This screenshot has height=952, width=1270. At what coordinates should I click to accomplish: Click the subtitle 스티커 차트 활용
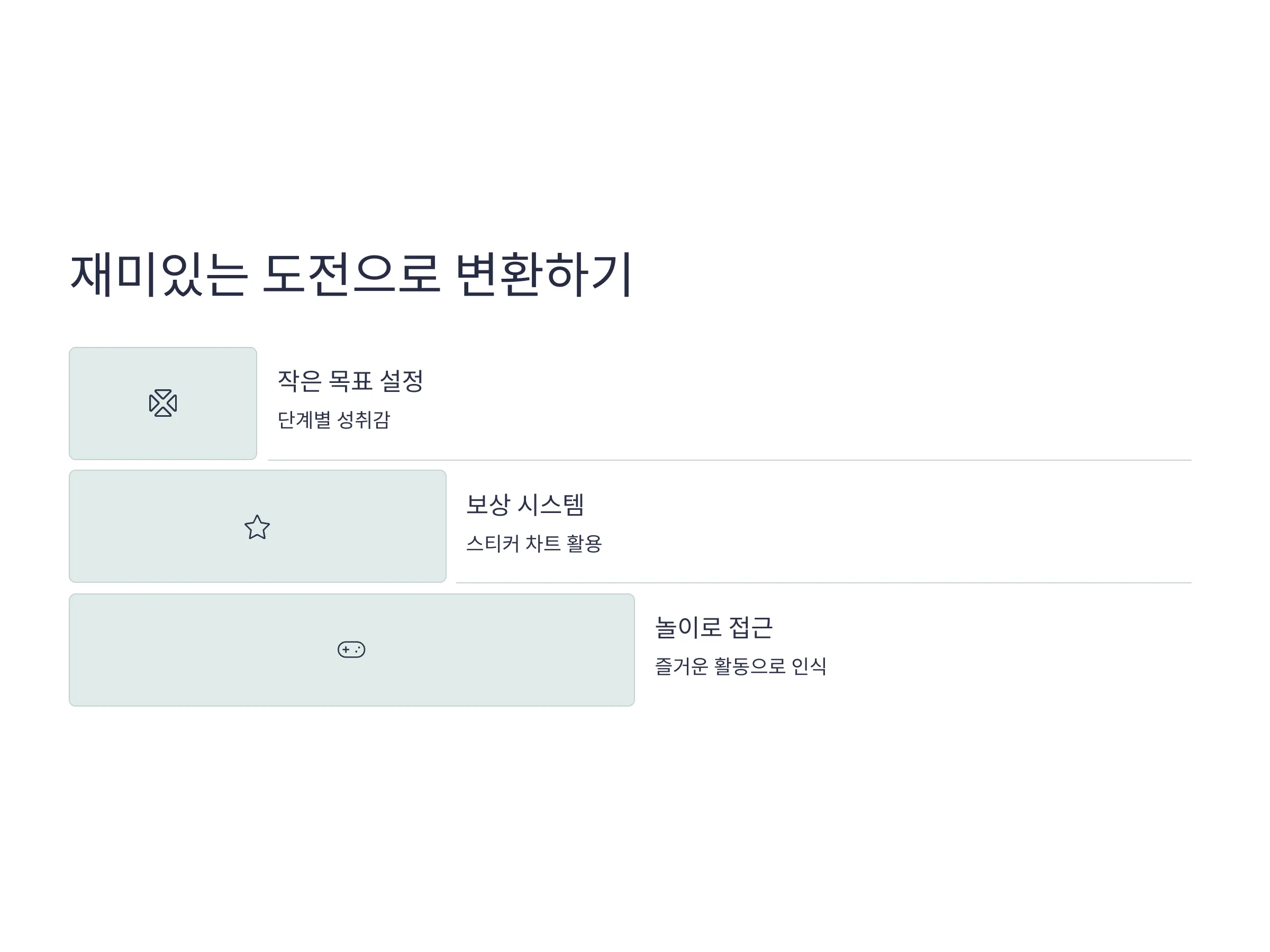coord(534,543)
